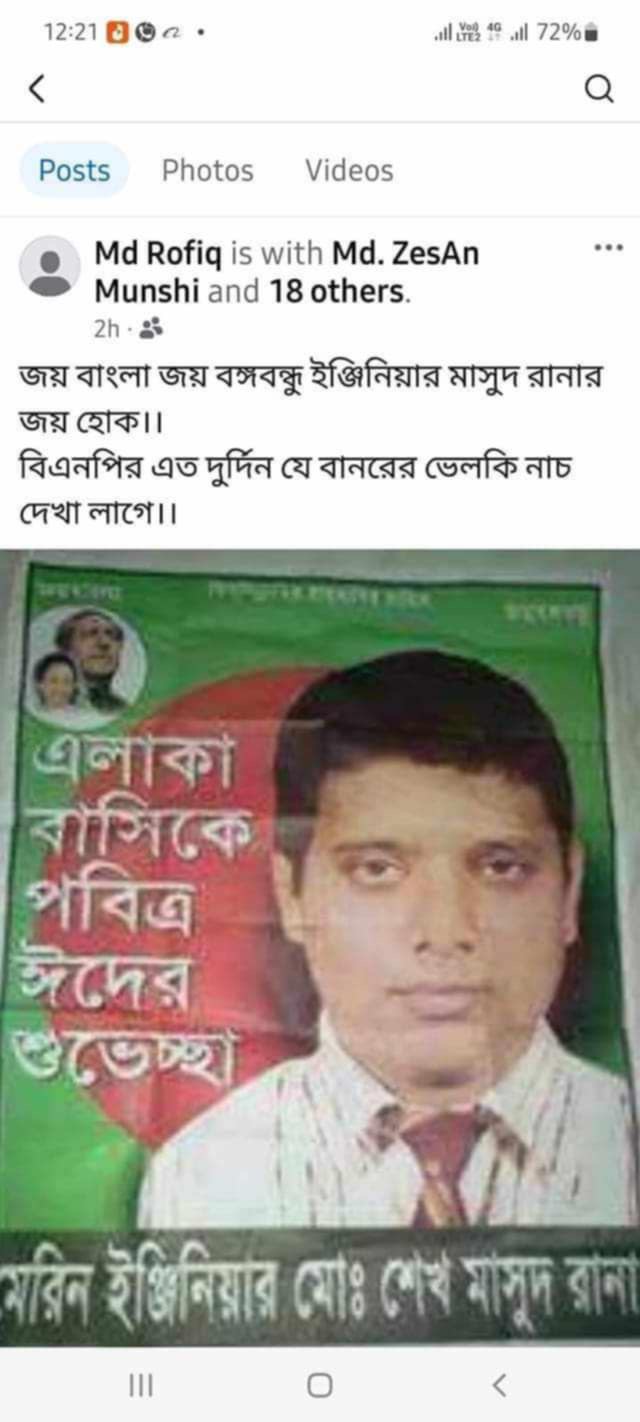This screenshot has width=640, height=1422.
Task: Tap the back arrow at top left
Action: pos(37,91)
